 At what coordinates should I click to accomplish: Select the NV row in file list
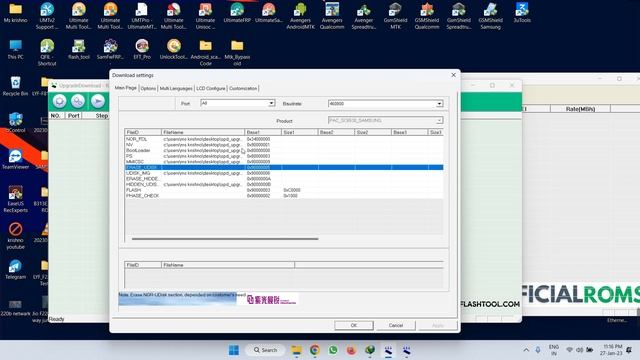[x=284, y=145]
